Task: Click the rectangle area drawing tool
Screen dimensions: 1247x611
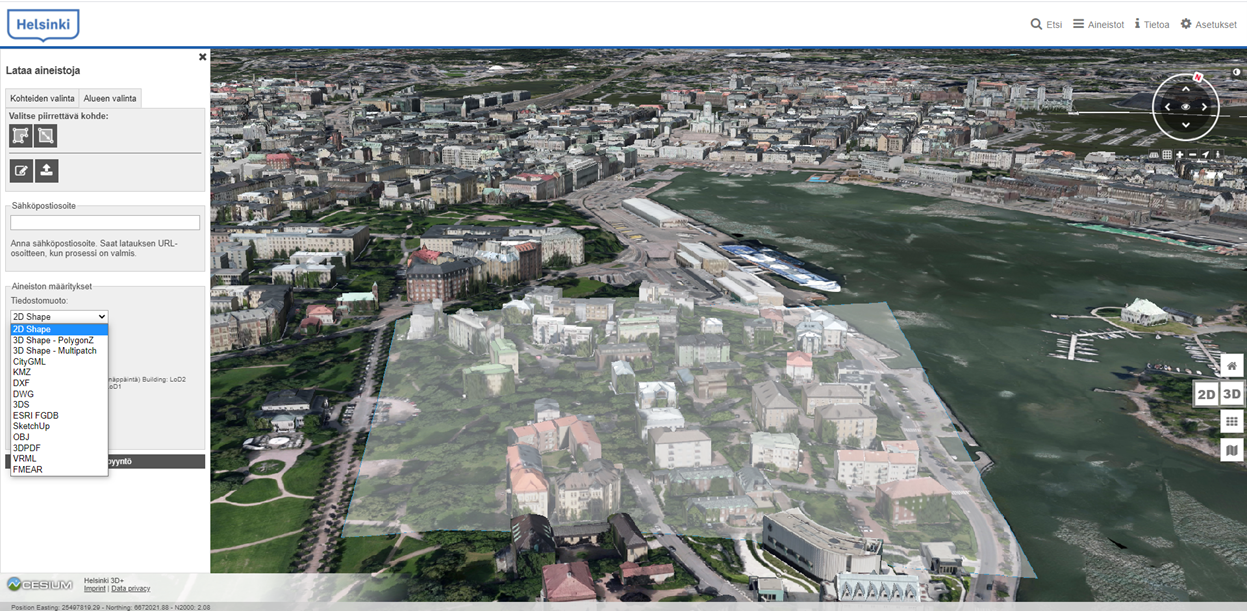Action: [x=46, y=136]
